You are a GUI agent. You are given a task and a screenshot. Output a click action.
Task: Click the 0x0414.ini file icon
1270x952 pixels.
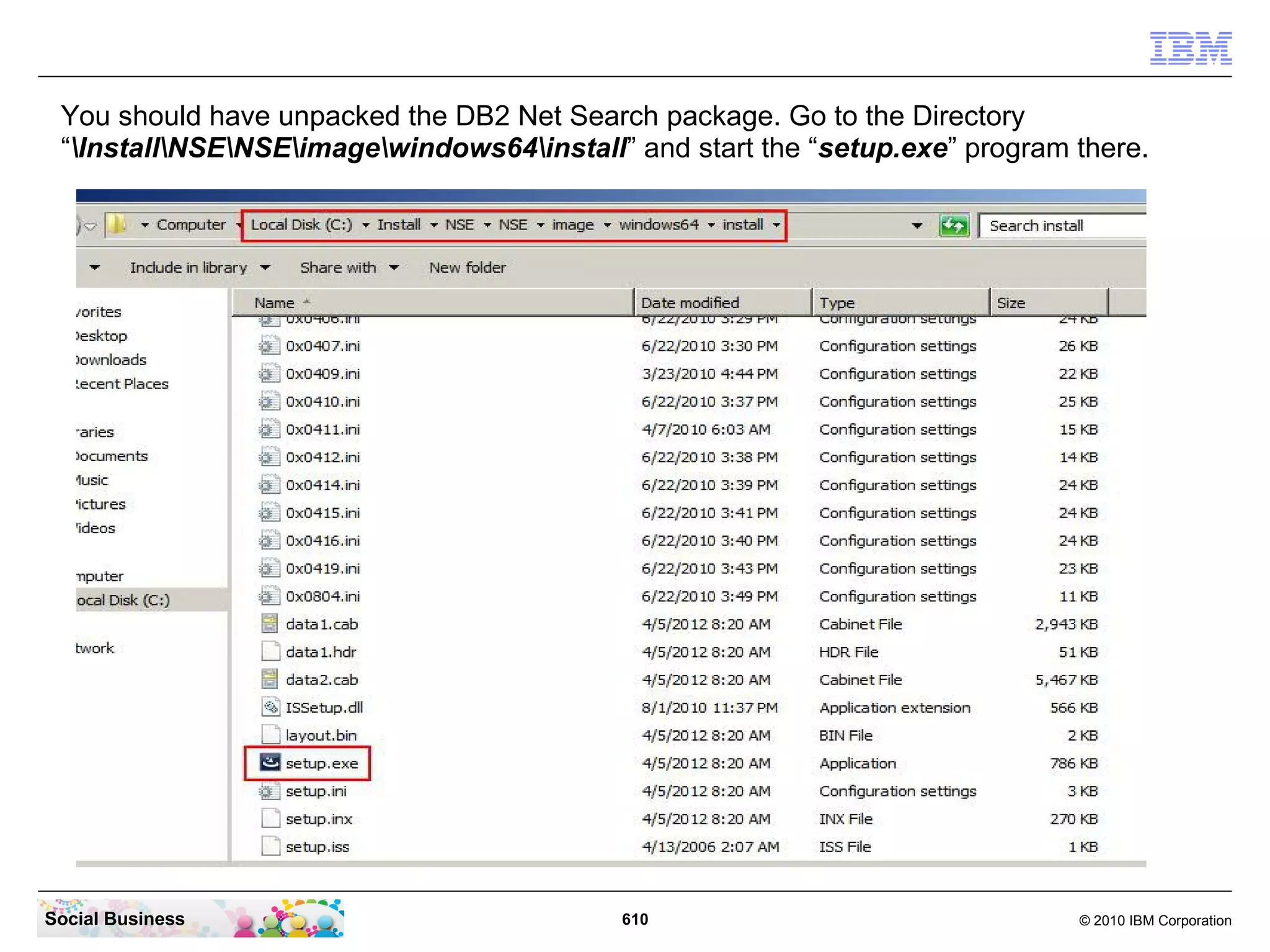click(x=269, y=485)
